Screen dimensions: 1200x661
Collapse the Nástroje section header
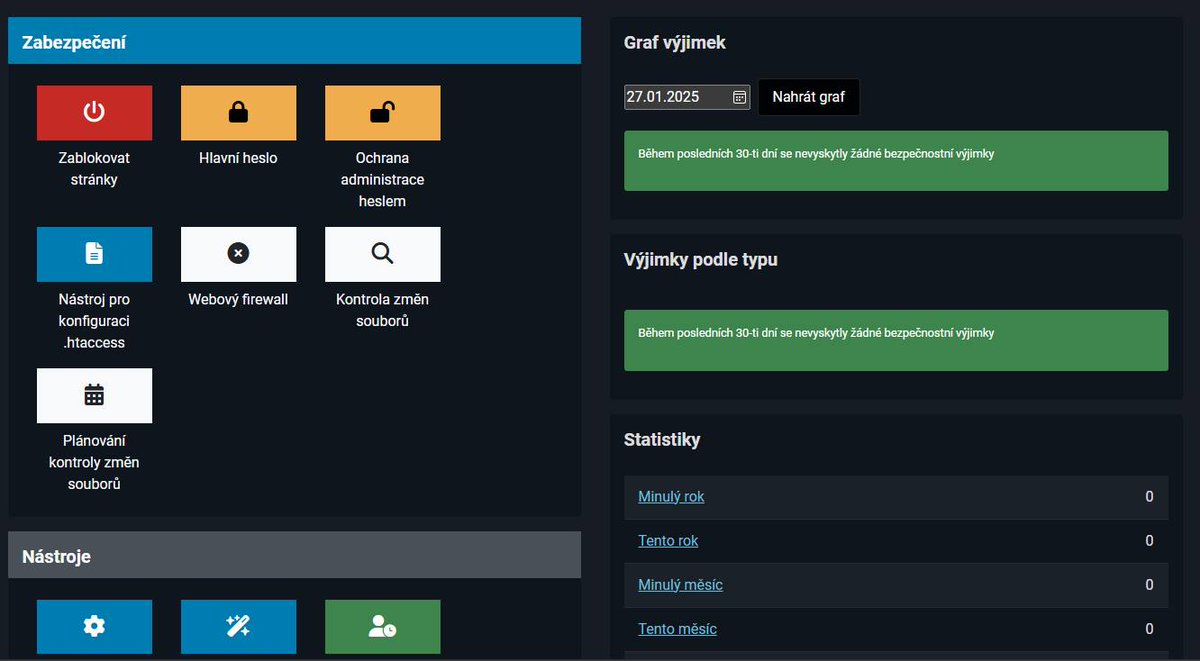(x=294, y=555)
